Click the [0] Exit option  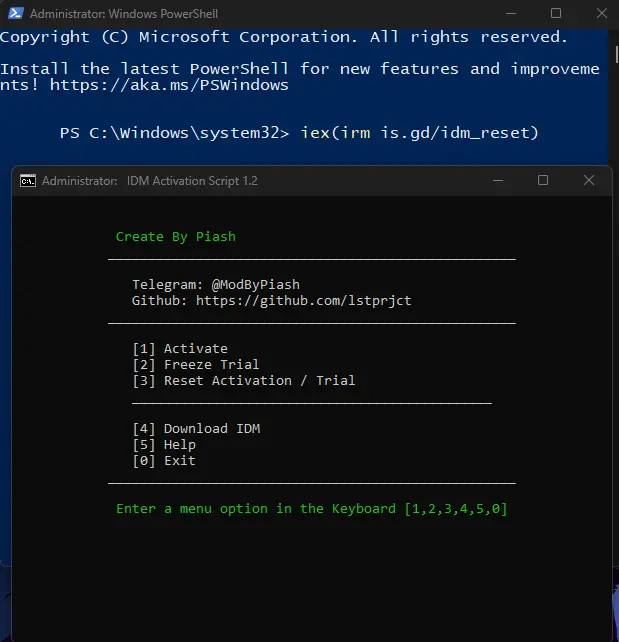click(164, 461)
